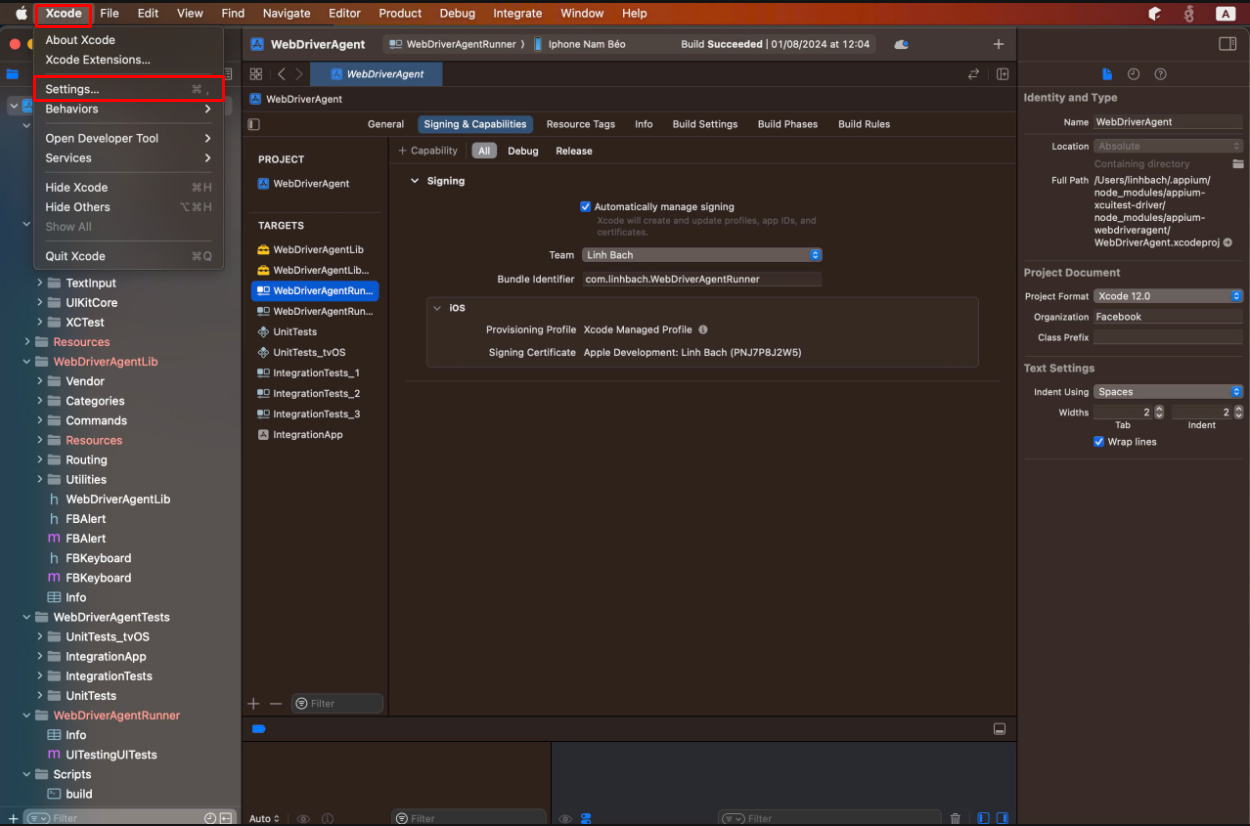The image size is (1250, 826).
Task: Open the Project Format dropdown
Action: [x=1167, y=296]
